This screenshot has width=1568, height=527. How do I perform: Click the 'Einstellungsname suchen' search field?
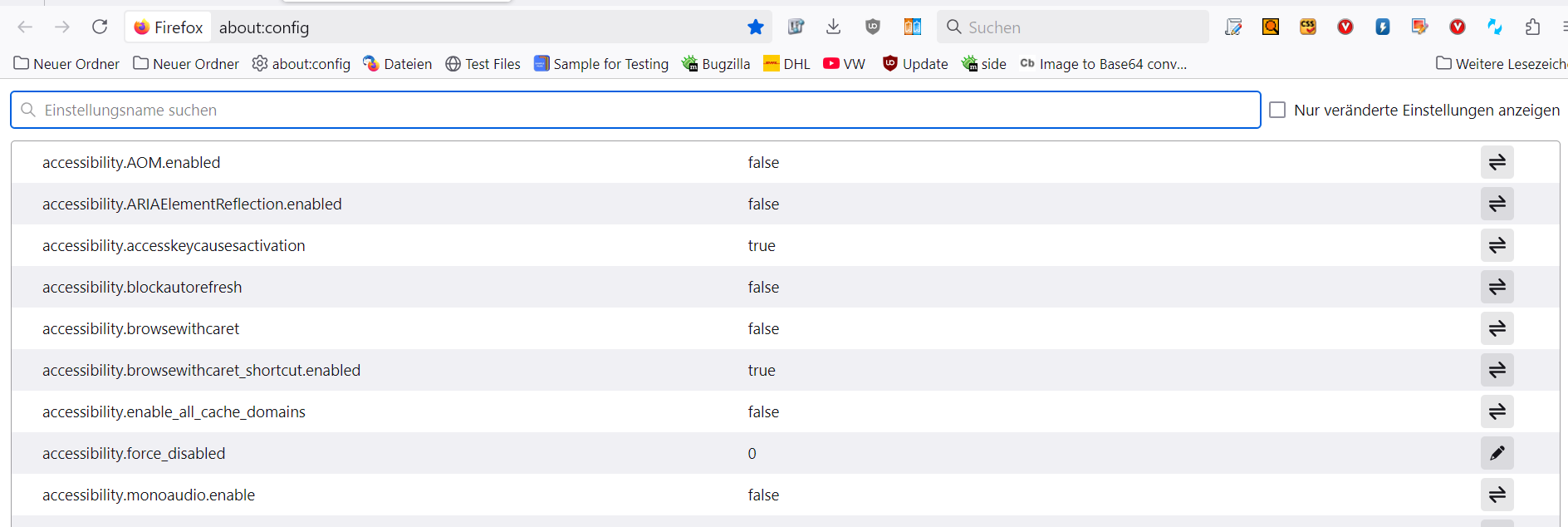(x=635, y=110)
